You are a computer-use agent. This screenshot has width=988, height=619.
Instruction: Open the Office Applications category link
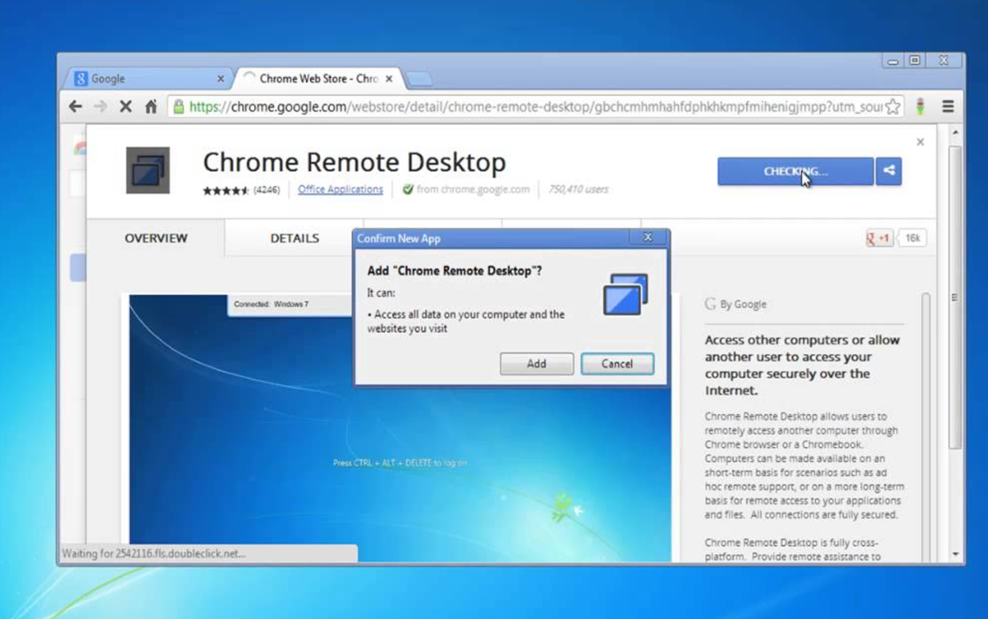tap(340, 189)
